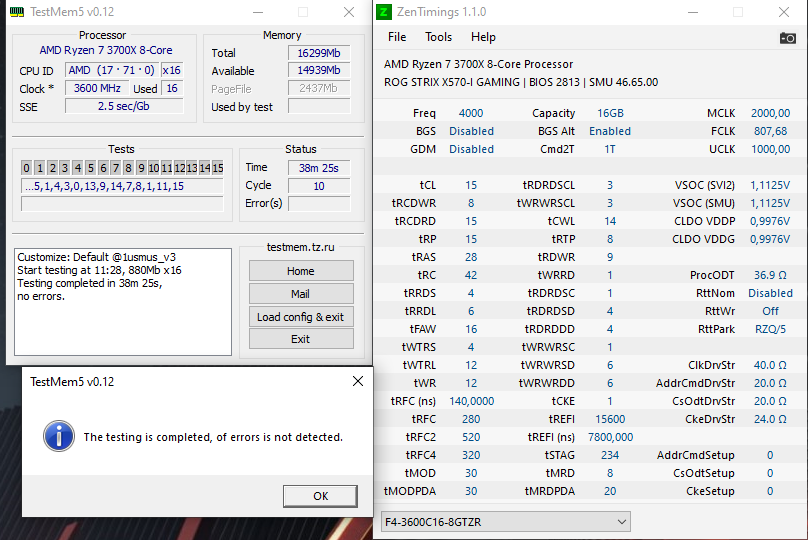This screenshot has width=808, height=540.
Task: Click the tMRDPDA value 20
Action: coord(610,492)
